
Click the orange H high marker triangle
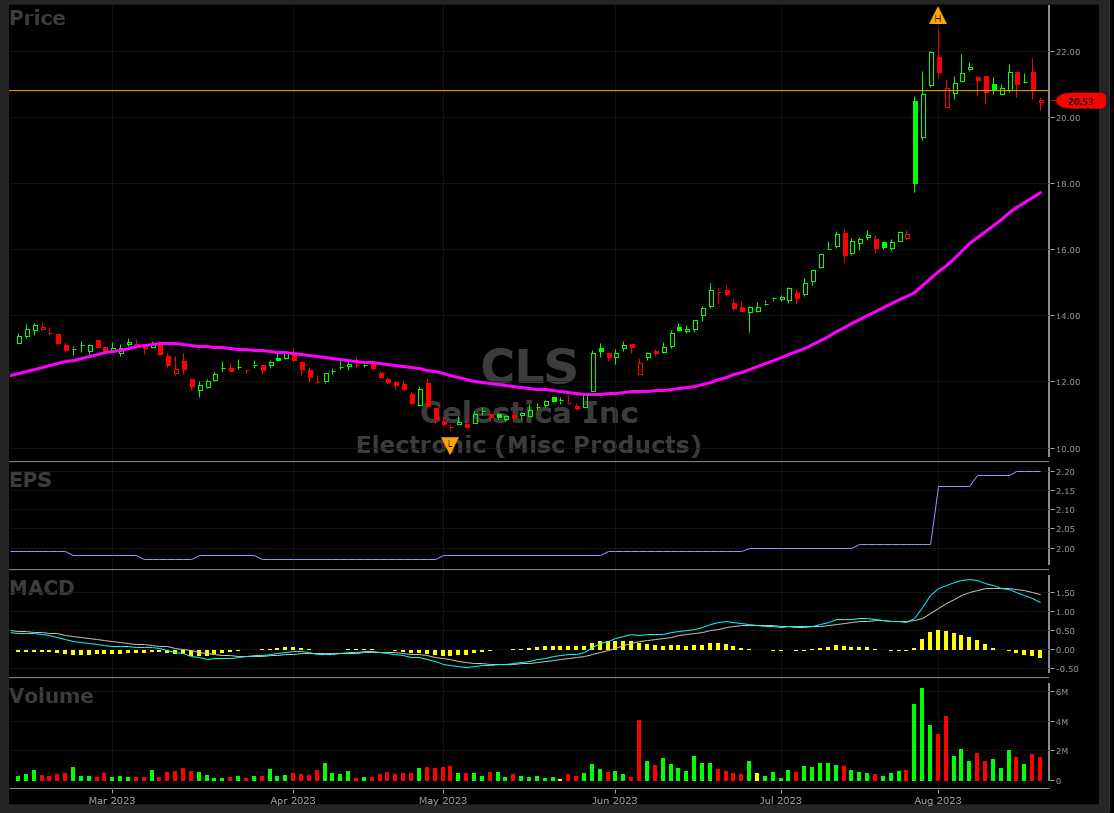937,16
